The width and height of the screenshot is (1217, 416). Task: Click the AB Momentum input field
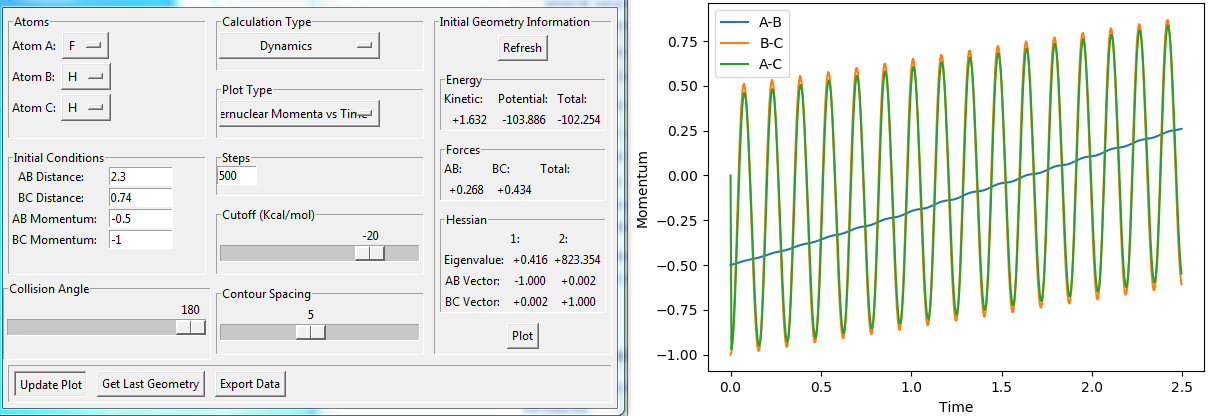tap(140, 218)
